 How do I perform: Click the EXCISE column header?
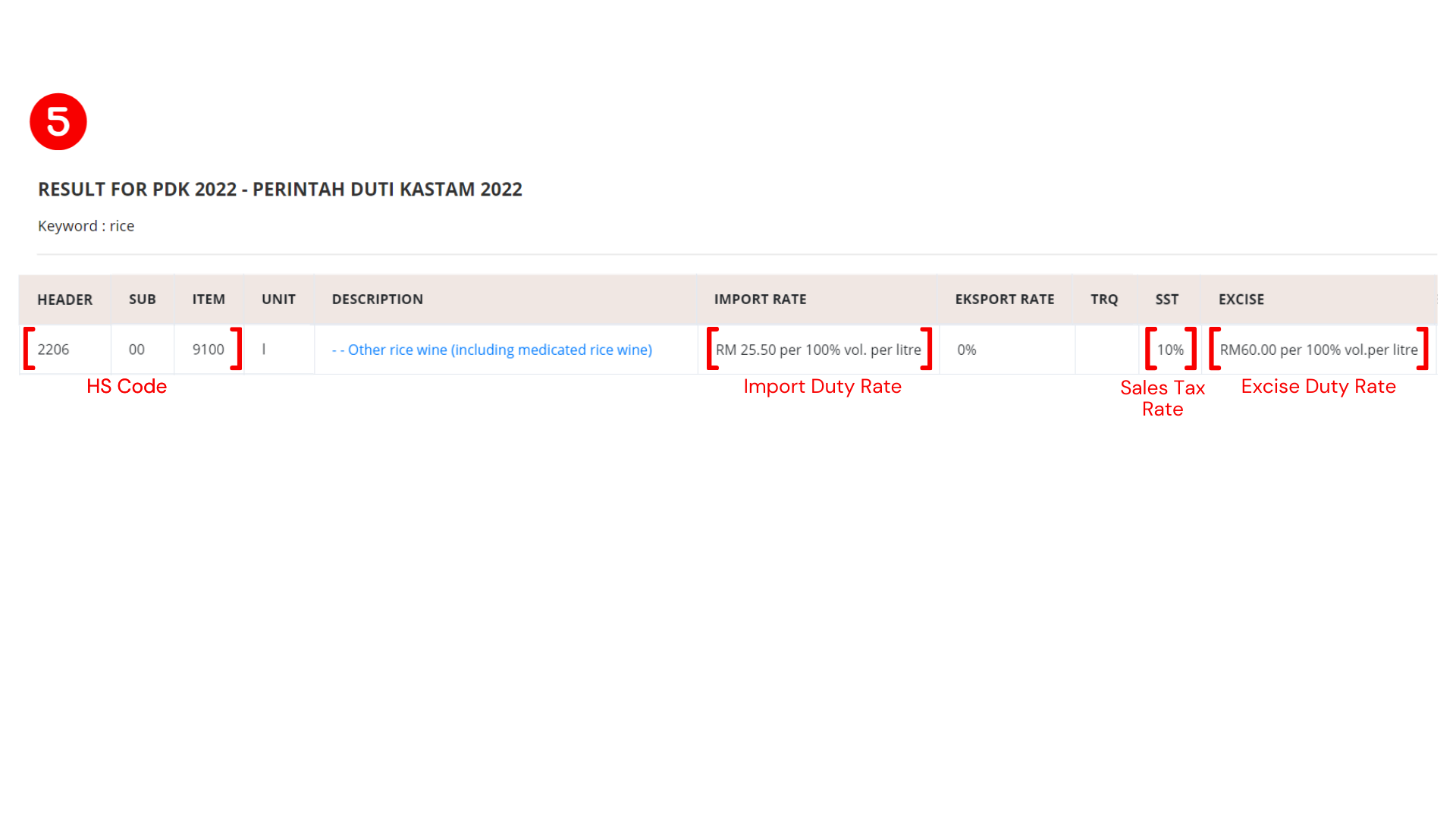point(1241,300)
